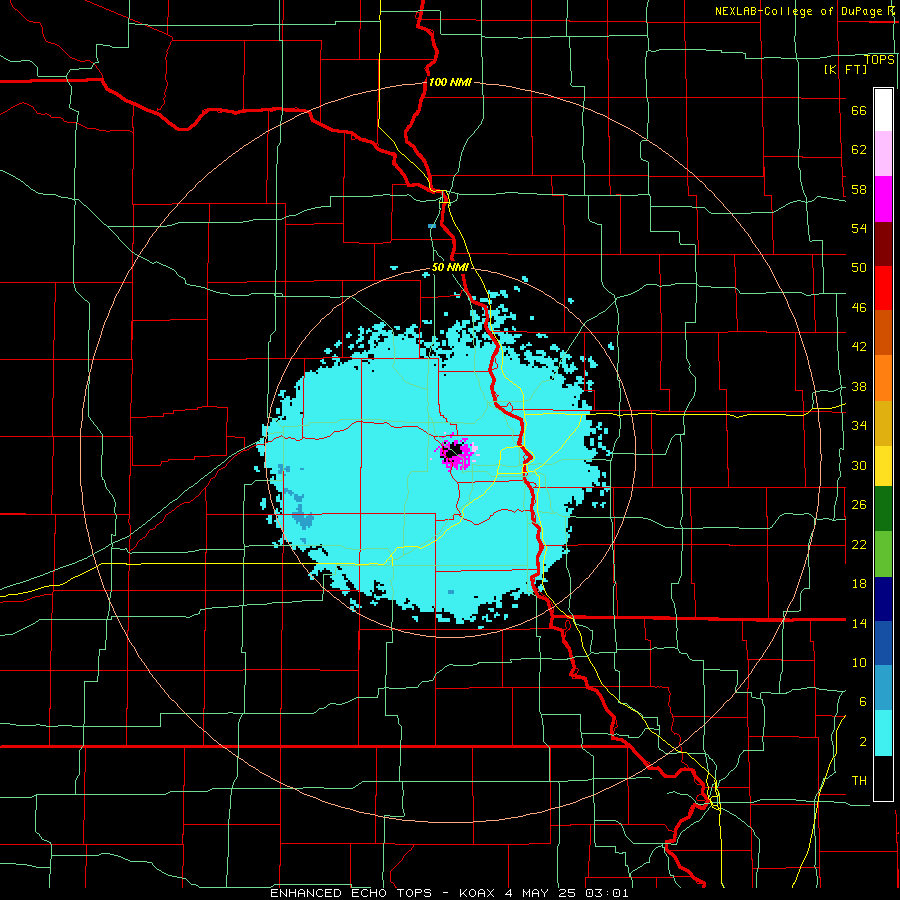Click the legend value 66
This screenshot has width=900, height=900.
tap(859, 110)
